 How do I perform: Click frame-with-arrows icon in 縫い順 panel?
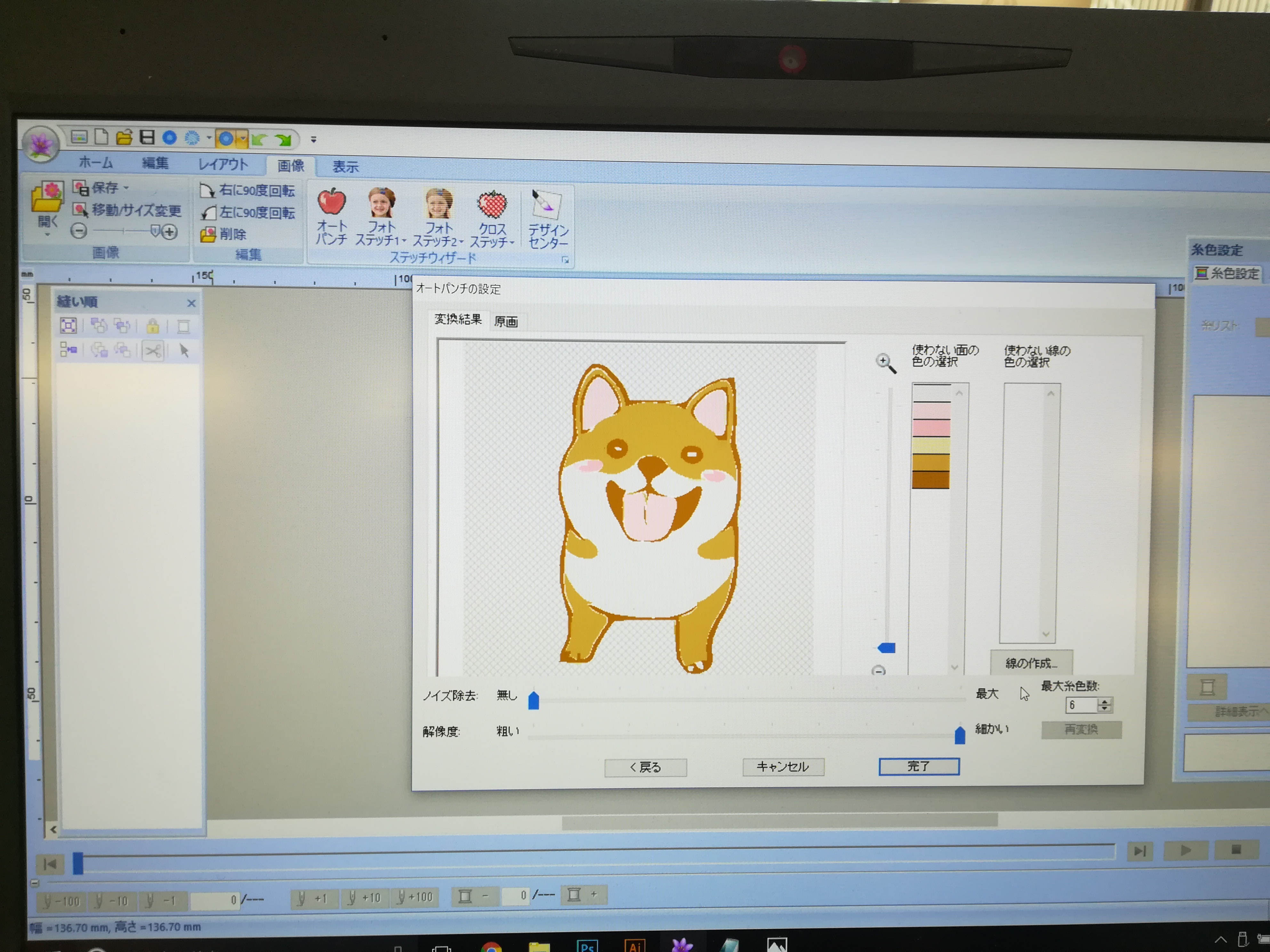[68, 326]
